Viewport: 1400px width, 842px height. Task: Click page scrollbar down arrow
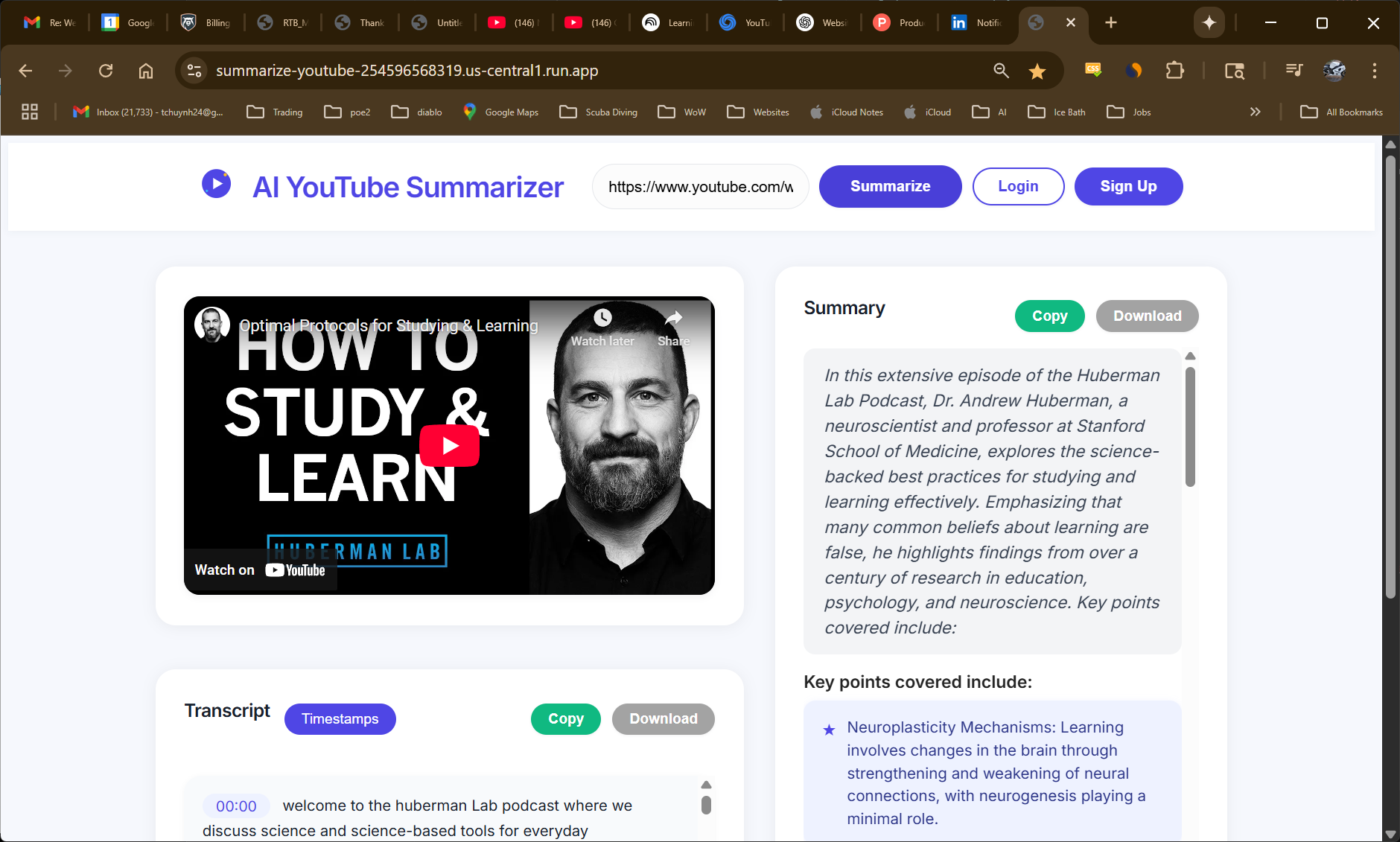[x=1390, y=835]
